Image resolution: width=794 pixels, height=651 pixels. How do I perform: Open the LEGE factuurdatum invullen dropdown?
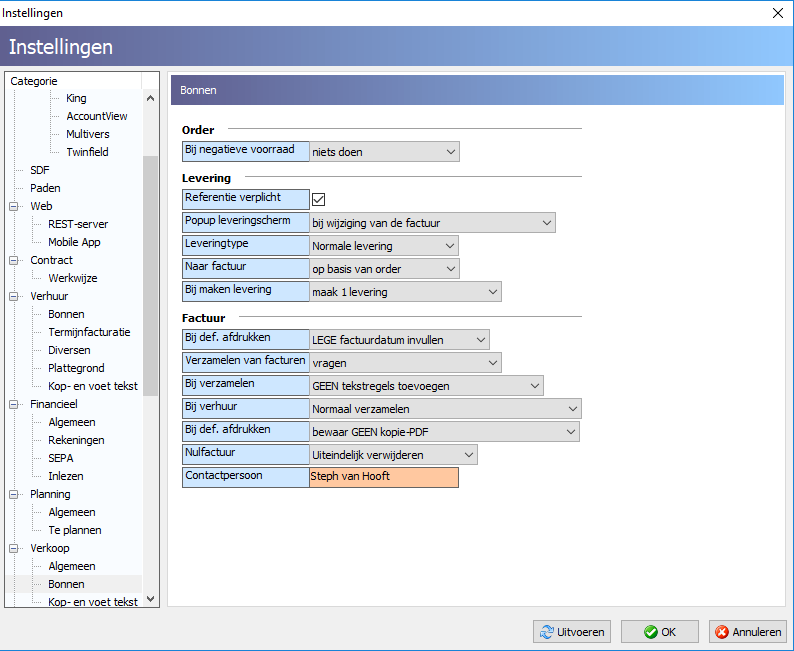click(x=399, y=340)
